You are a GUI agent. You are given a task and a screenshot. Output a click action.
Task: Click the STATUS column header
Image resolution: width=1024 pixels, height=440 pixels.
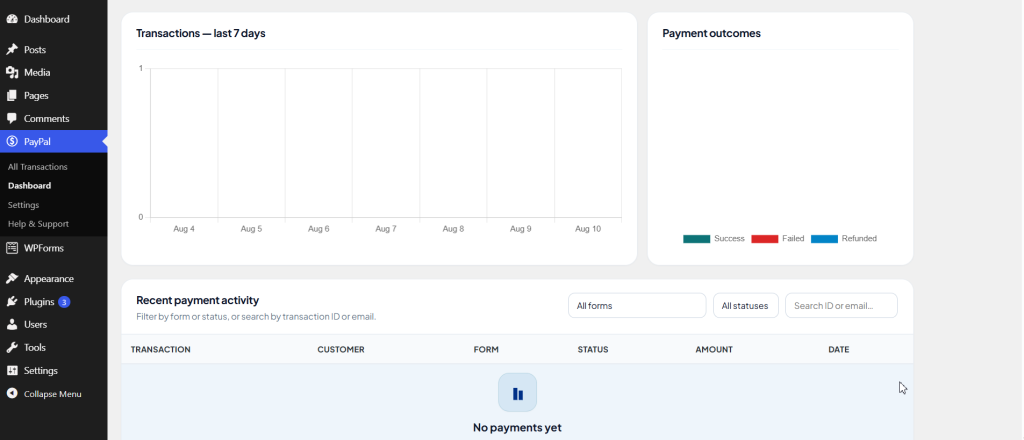click(593, 349)
